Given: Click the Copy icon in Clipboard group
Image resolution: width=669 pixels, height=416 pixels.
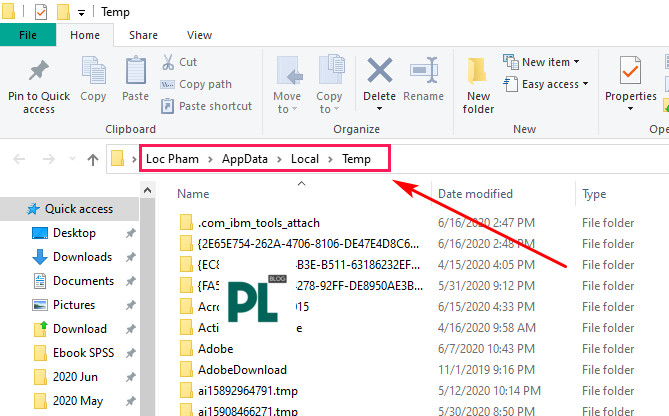Looking at the screenshot, I should (93, 70).
